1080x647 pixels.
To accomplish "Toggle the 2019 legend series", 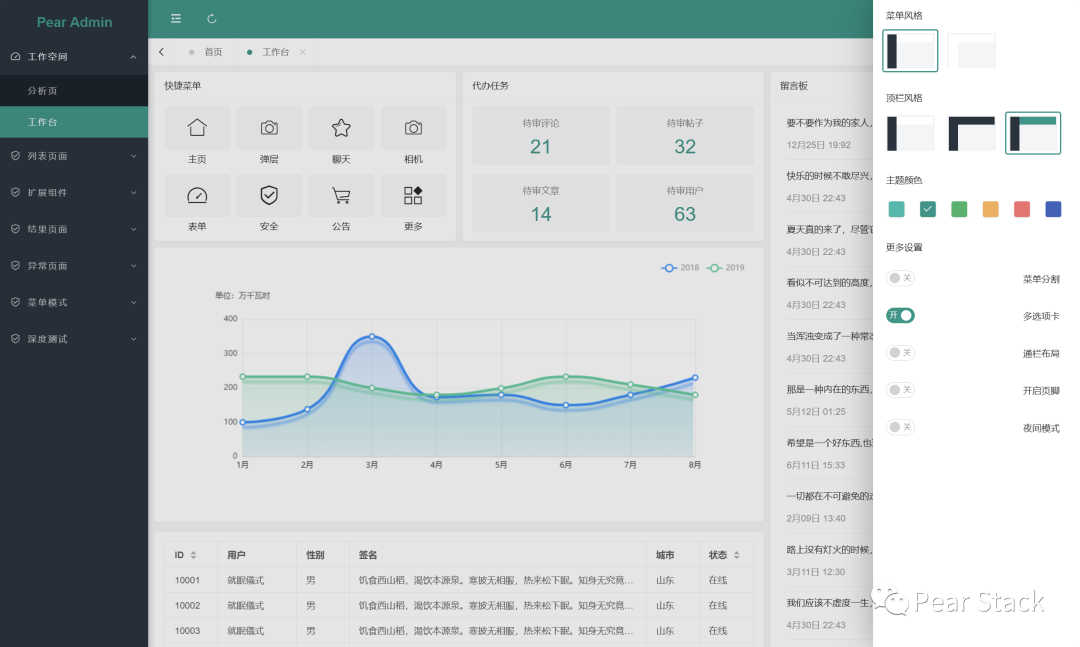I will pos(726,267).
